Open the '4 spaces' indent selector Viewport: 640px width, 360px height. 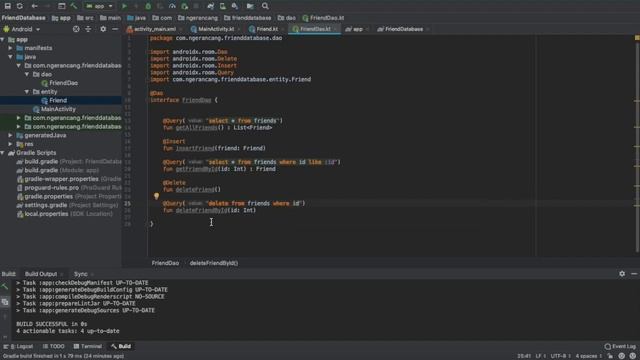588,356
